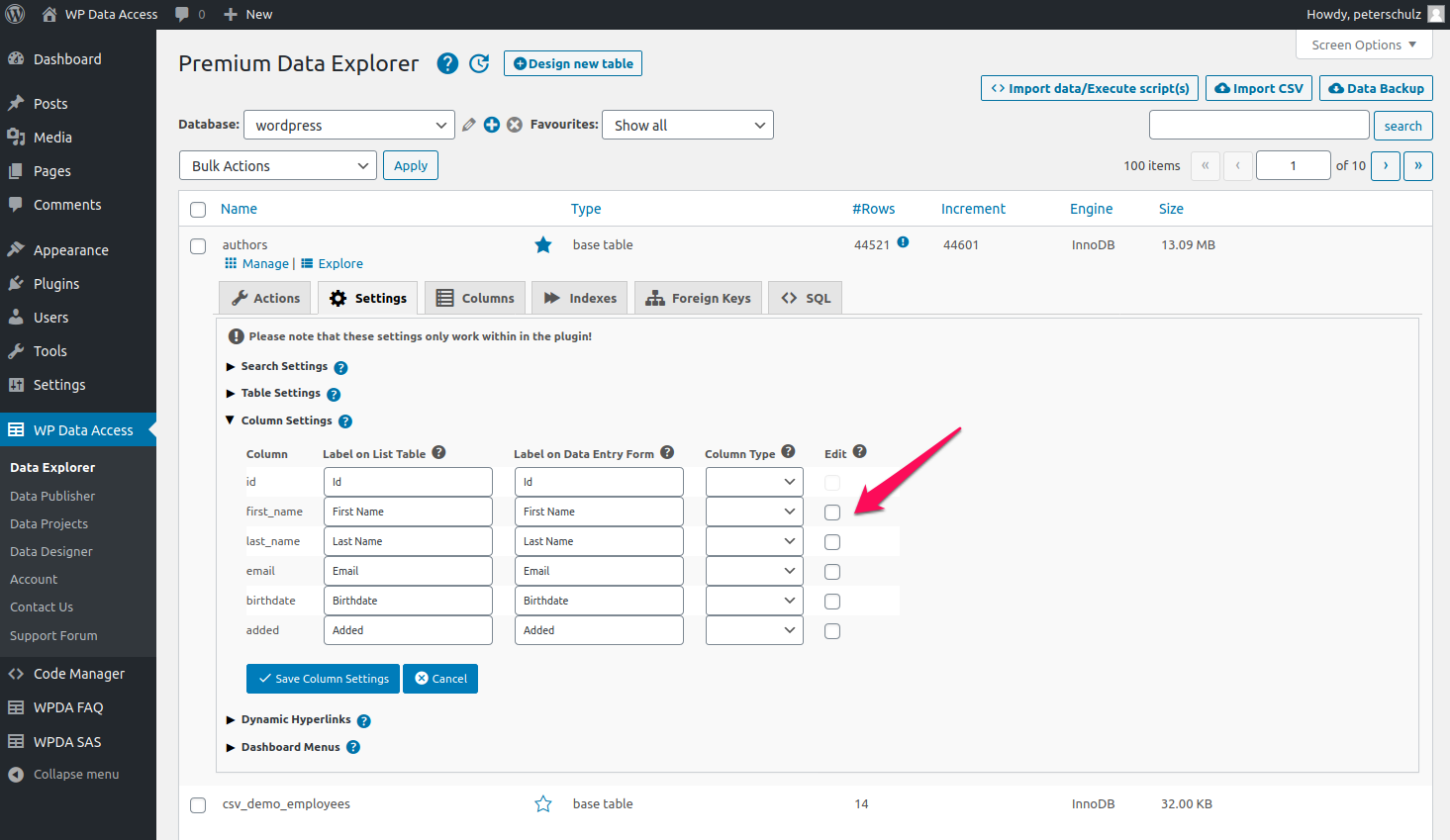Click help icon beside Column Type header
The image size is (1450, 840).
[788, 451]
